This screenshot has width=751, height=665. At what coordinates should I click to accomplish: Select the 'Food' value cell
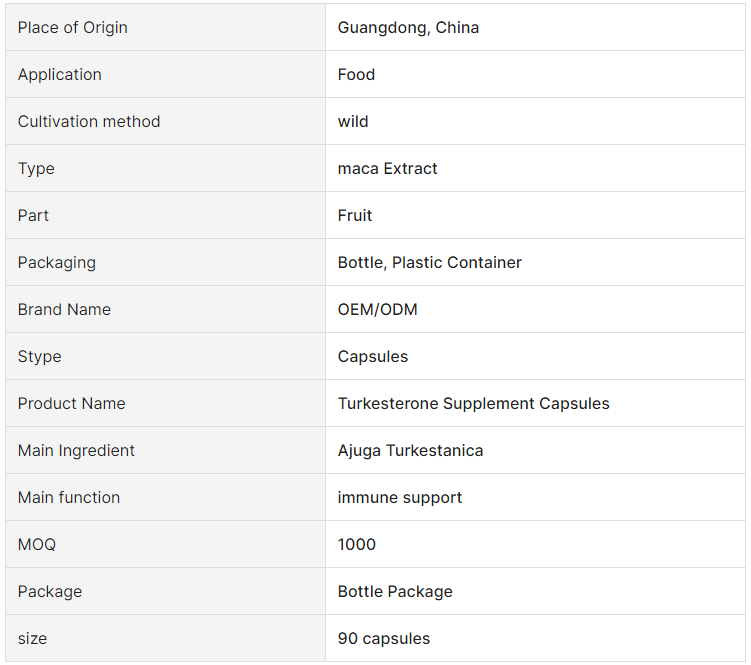[535, 74]
